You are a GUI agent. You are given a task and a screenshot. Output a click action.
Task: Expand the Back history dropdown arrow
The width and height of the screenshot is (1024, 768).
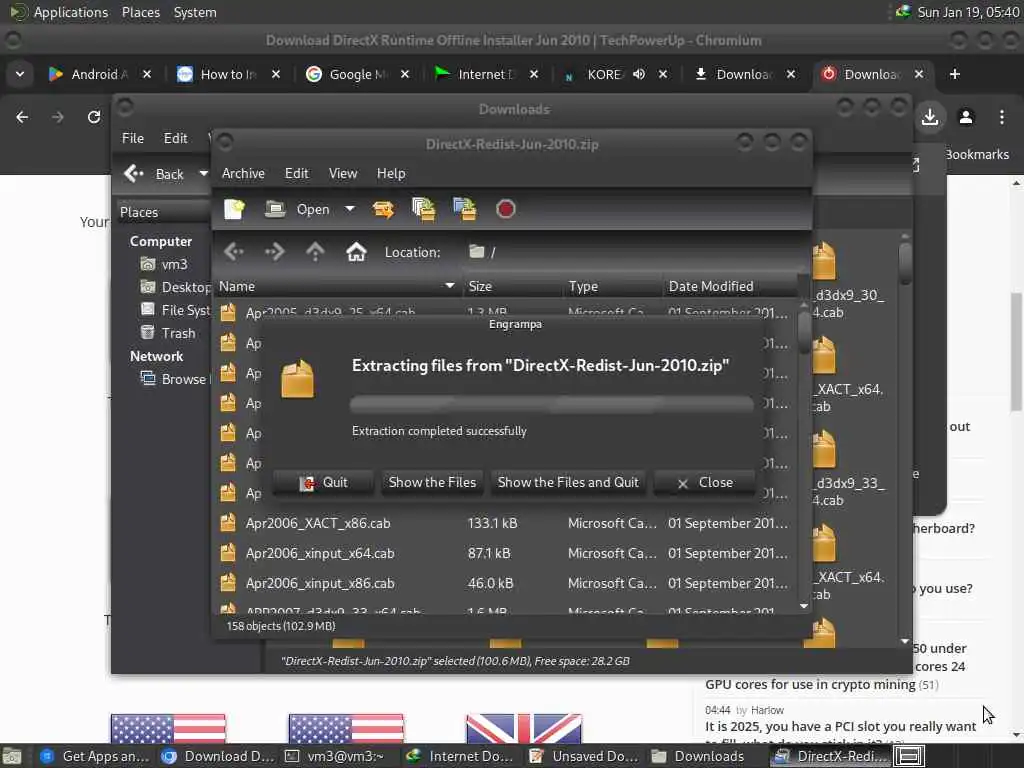click(203, 174)
